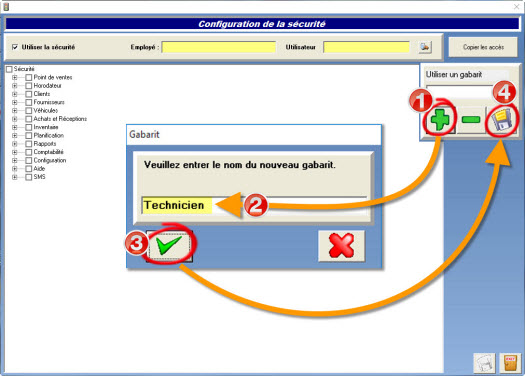
Task: Cancel the dialog with the red X
Action: click(341, 246)
